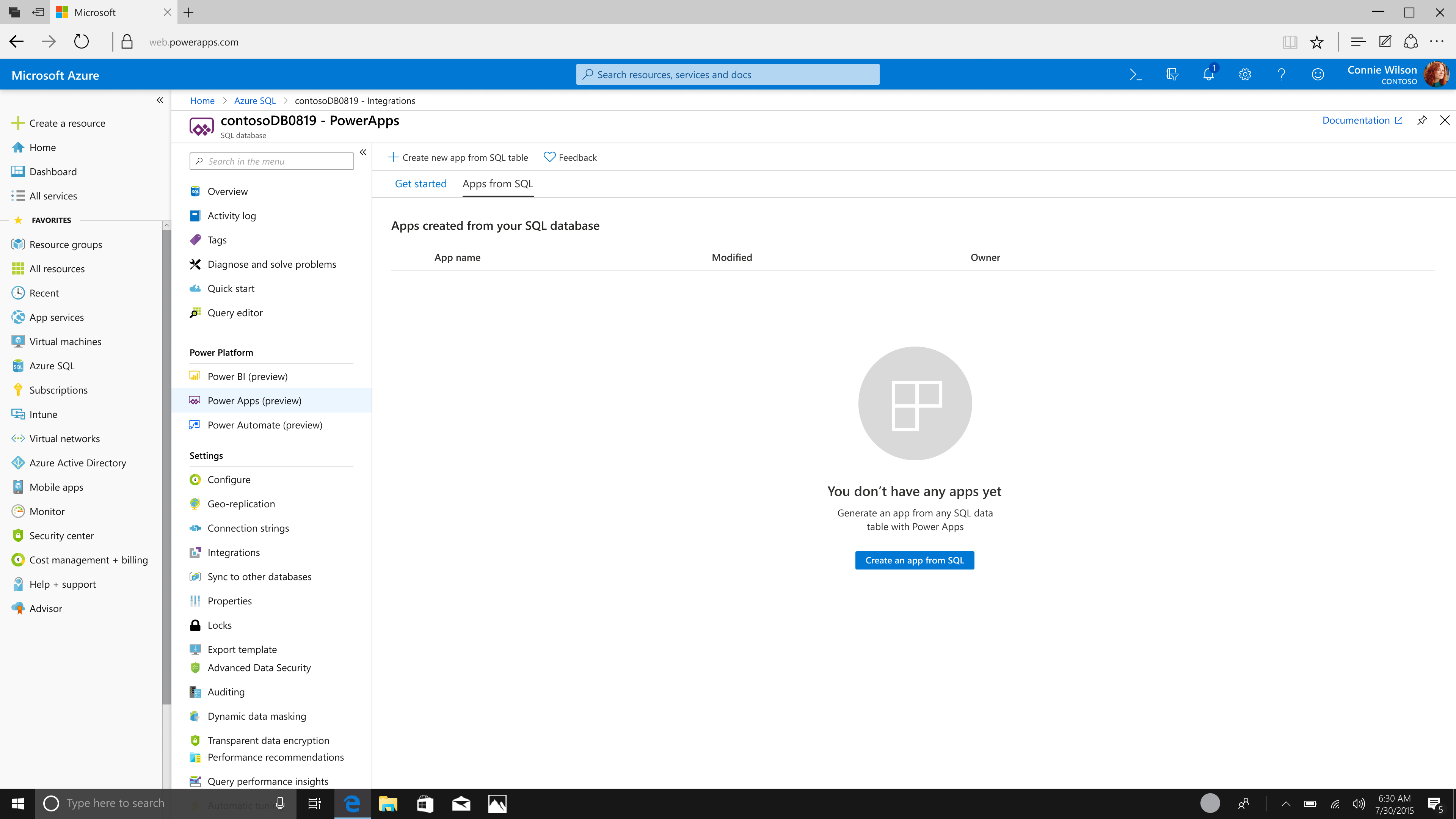Viewport: 1456px width, 819px height.
Task: Collapse the Azure favorites sidebar
Action: [x=160, y=100]
